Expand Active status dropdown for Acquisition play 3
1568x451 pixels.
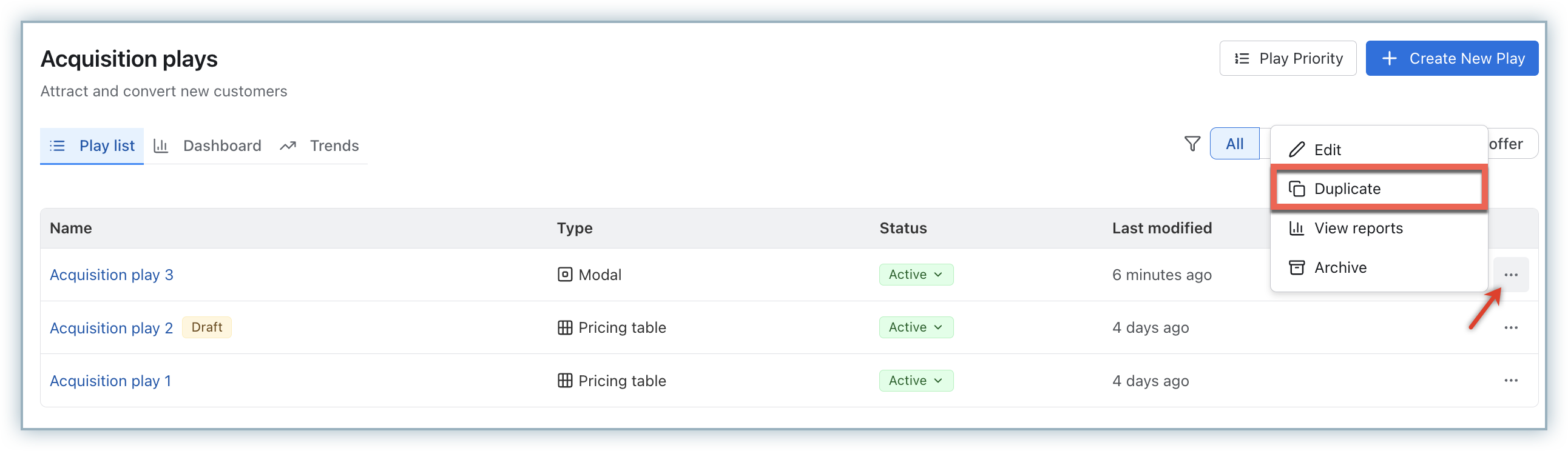[x=916, y=275]
